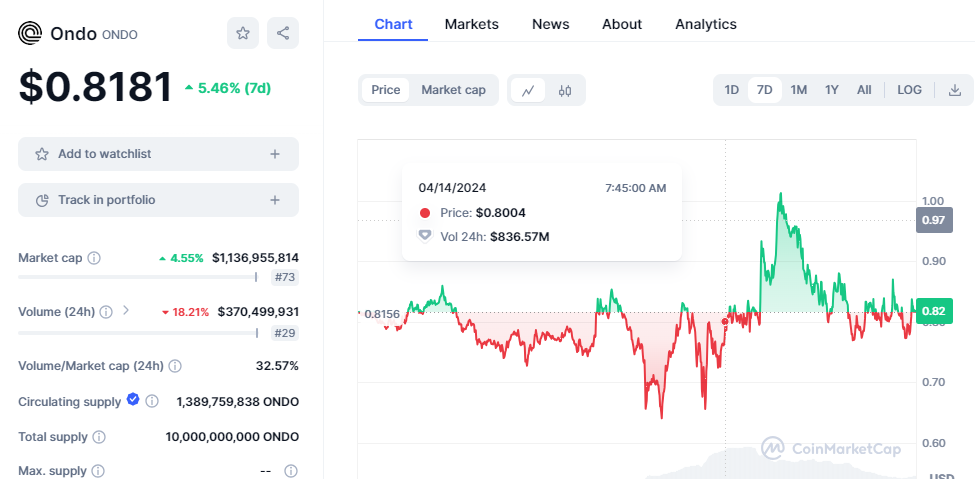The image size is (975, 479).
Task: Click Volume rank progress bar
Action: coord(138,333)
